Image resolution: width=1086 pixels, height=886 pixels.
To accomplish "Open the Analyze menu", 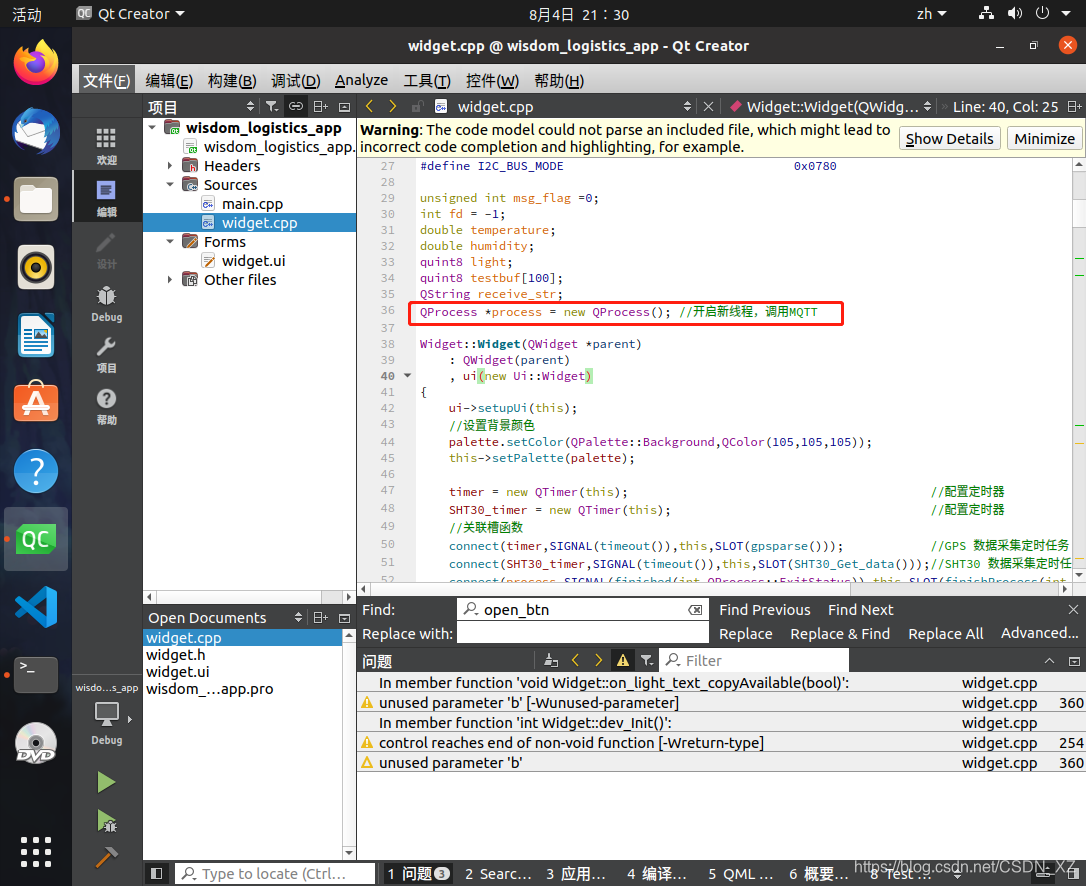I will pos(361,80).
